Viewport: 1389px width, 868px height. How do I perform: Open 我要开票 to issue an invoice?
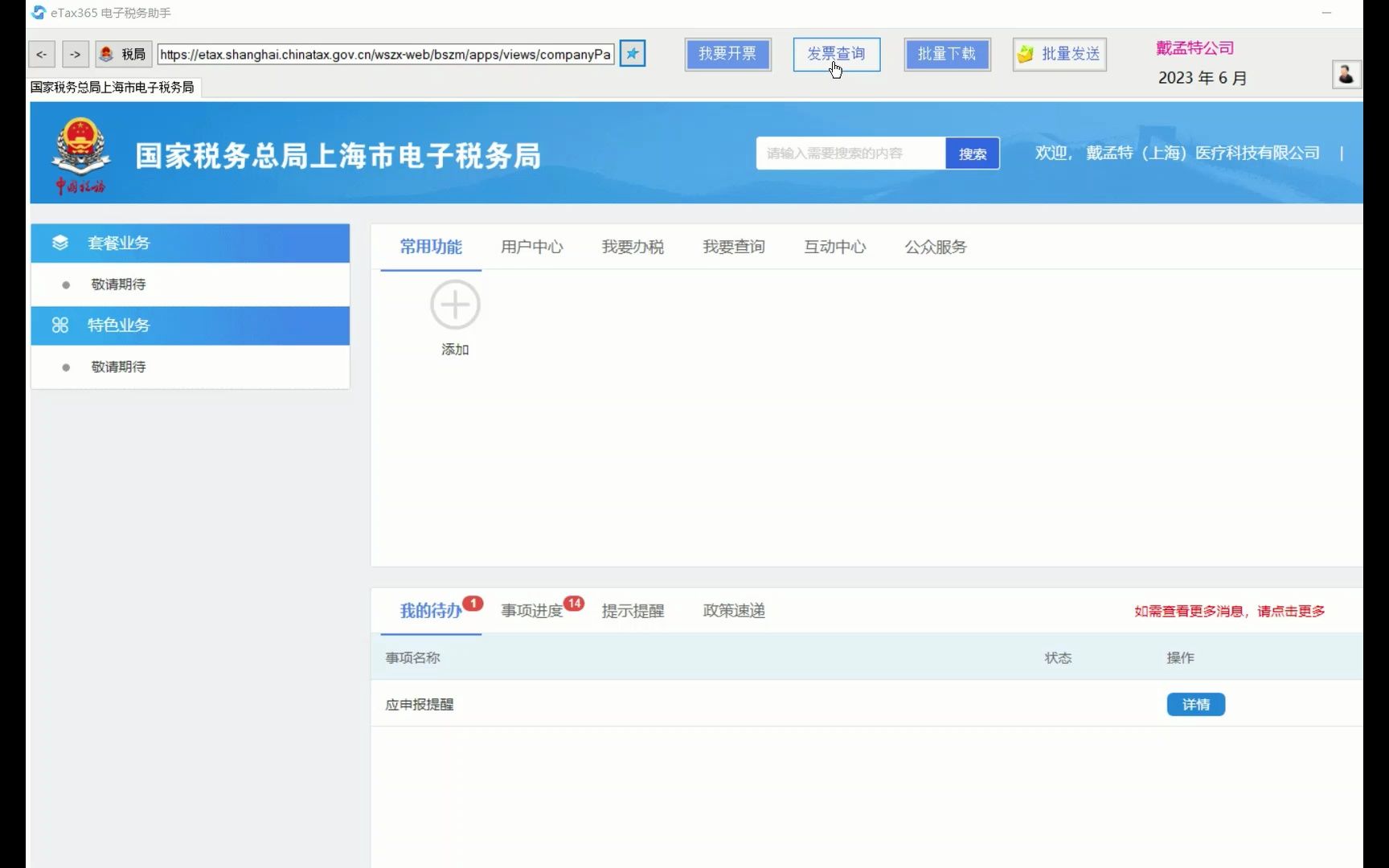[x=727, y=54]
